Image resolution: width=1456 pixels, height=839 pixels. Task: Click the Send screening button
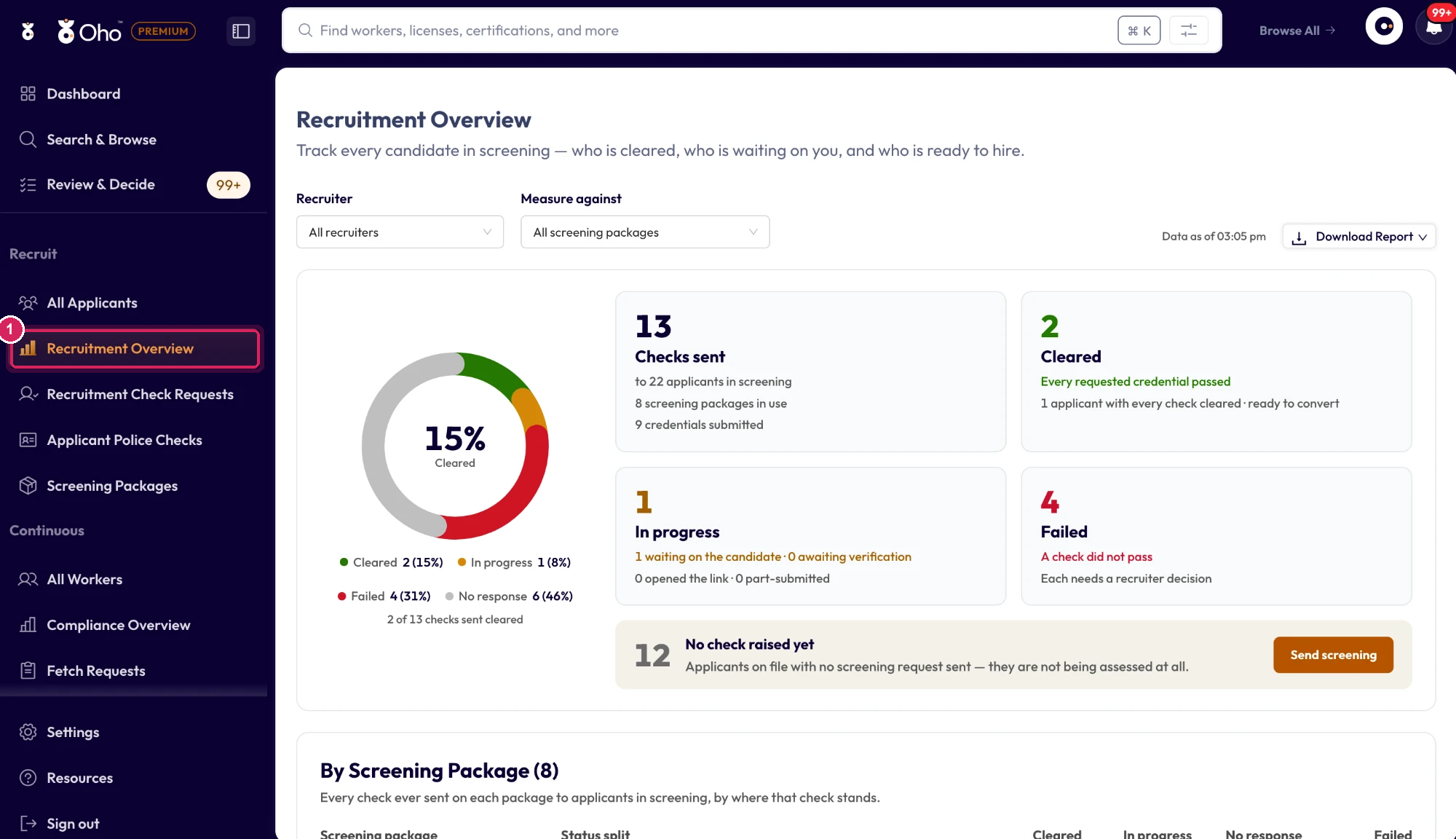(x=1333, y=655)
